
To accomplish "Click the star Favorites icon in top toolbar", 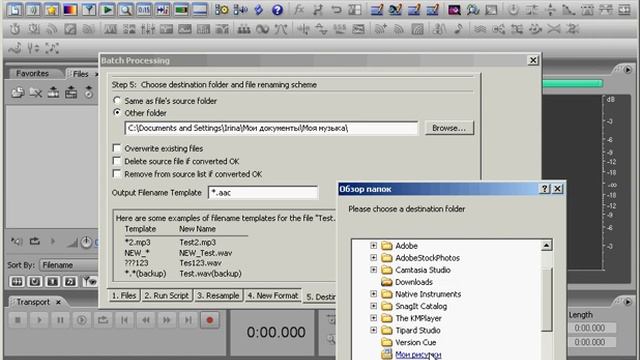I will point(51,9).
